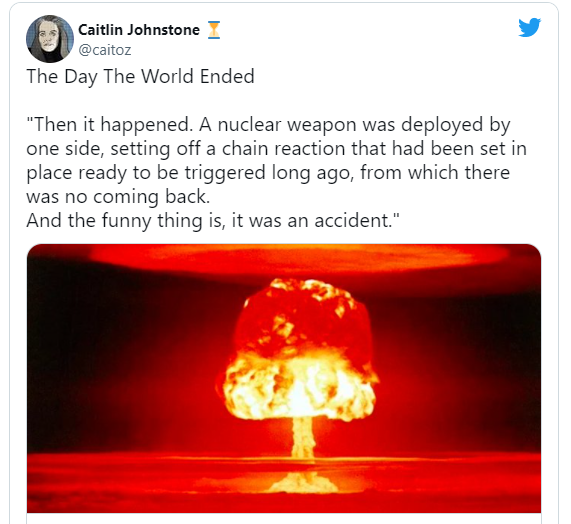Visit the @caitoz handle link
The image size is (571, 524).
tap(105, 50)
